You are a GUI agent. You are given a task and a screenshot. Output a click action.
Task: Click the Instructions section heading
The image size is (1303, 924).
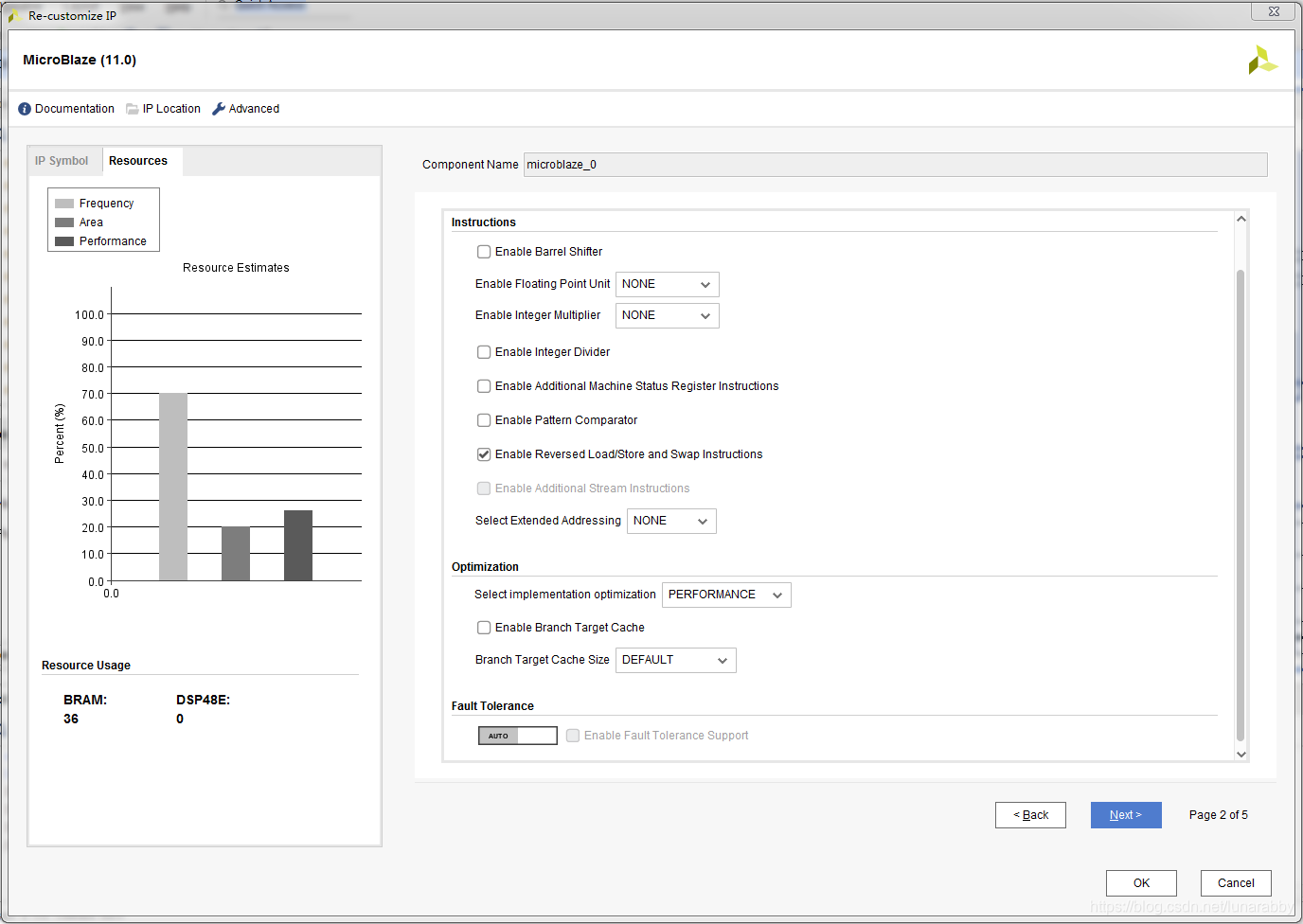click(x=484, y=222)
